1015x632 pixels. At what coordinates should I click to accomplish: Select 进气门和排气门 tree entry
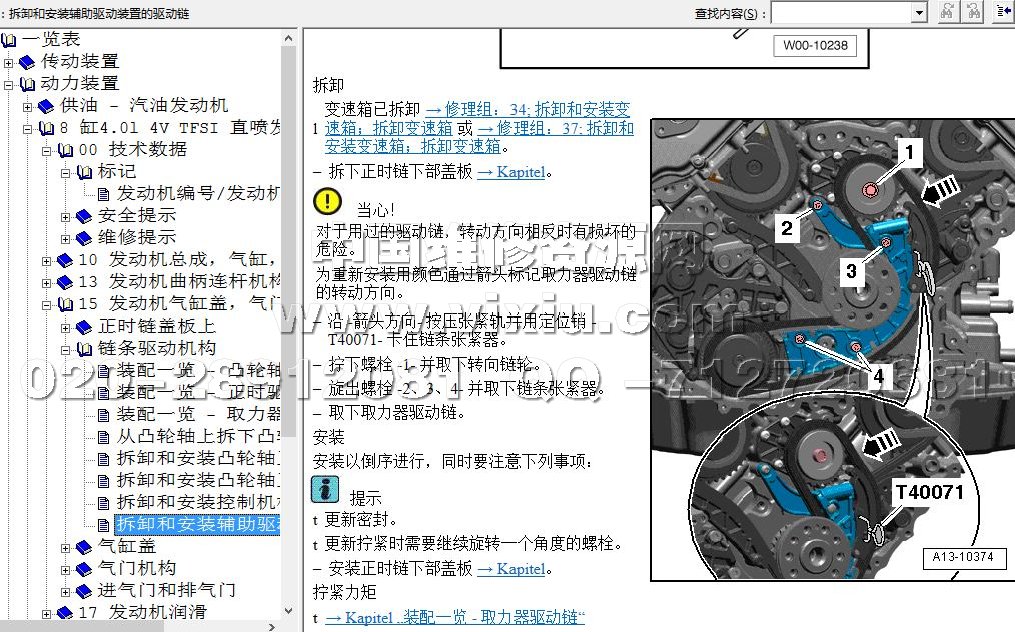click(x=166, y=590)
